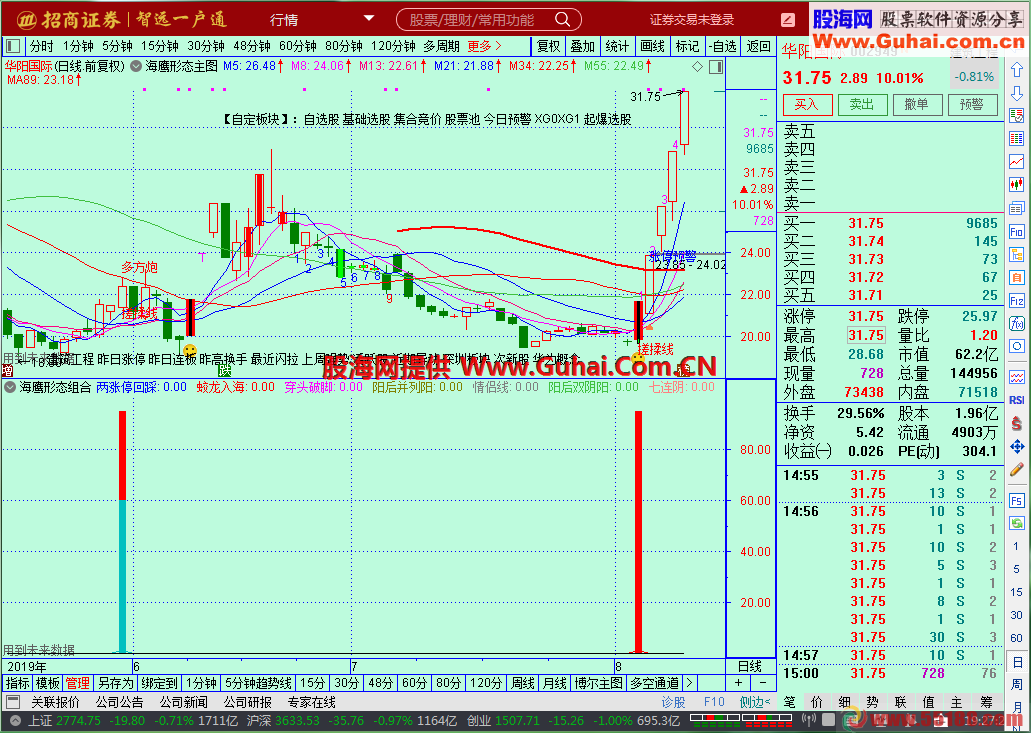1031x733 pixels.
Task: Click the RSI indicator sidebar icon
Action: click(1017, 400)
